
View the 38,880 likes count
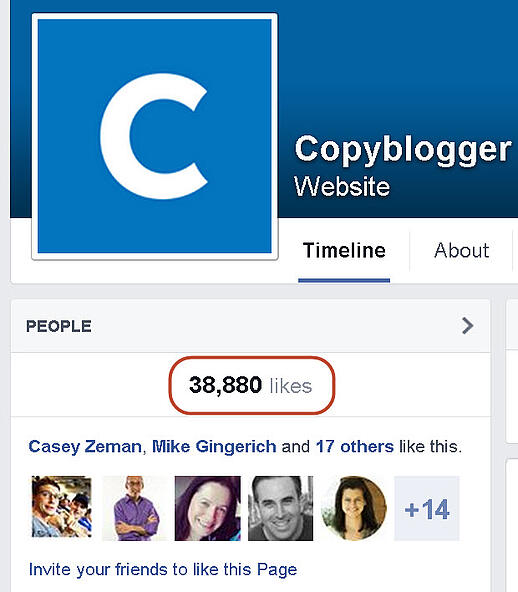(251, 385)
